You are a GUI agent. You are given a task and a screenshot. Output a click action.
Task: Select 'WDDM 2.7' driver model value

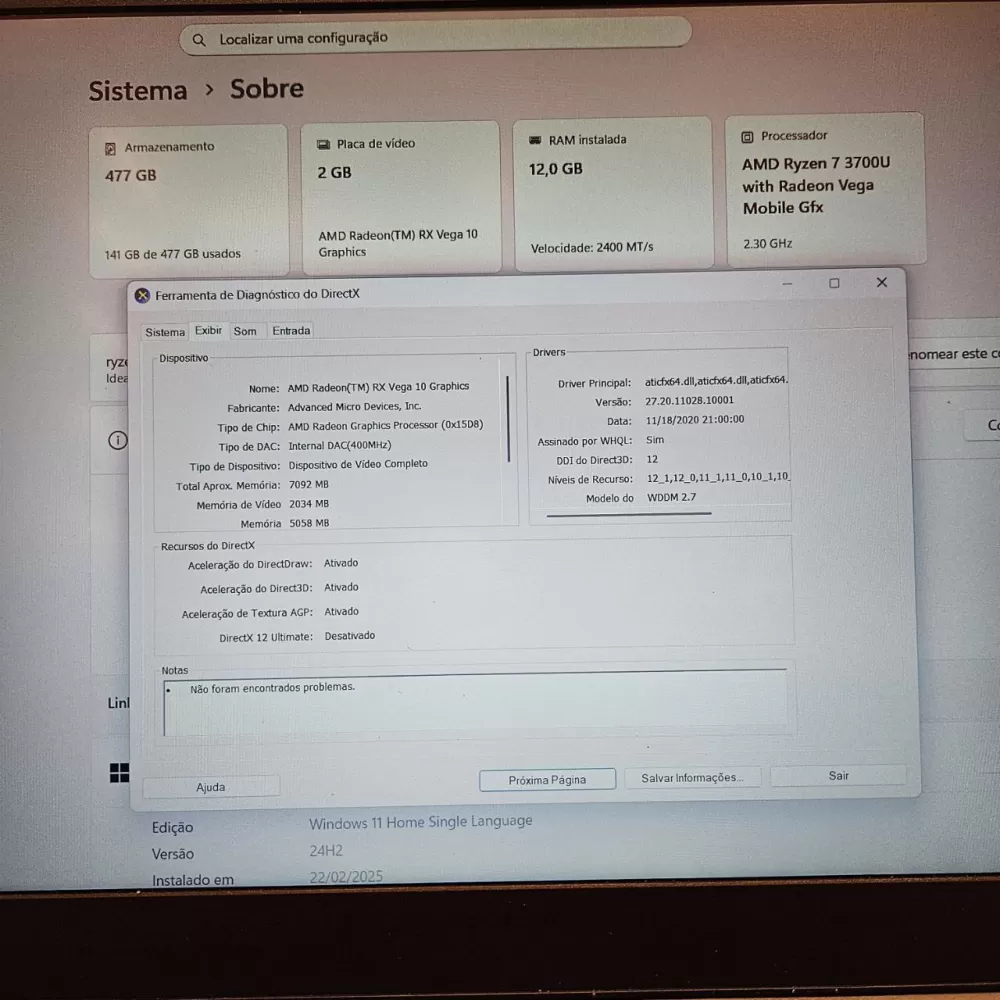[x=672, y=497]
